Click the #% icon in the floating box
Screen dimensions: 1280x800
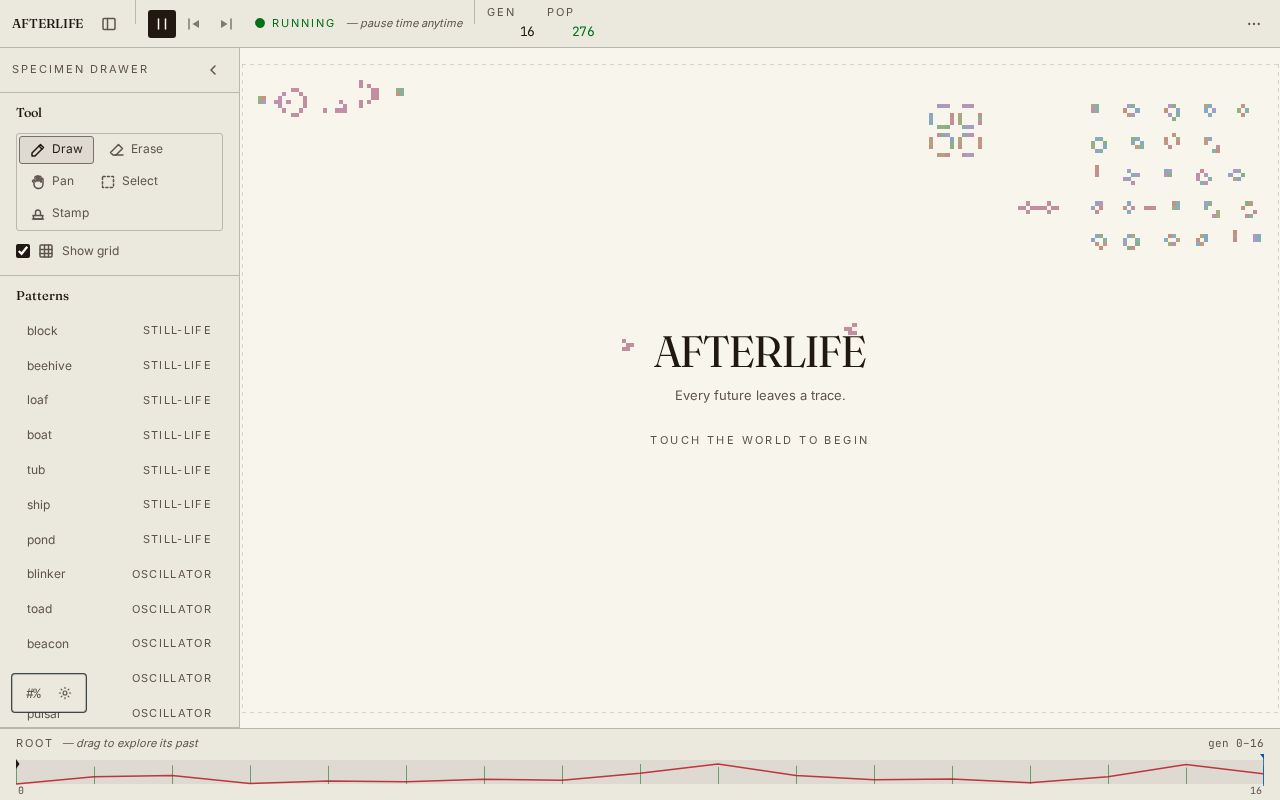click(x=34, y=693)
